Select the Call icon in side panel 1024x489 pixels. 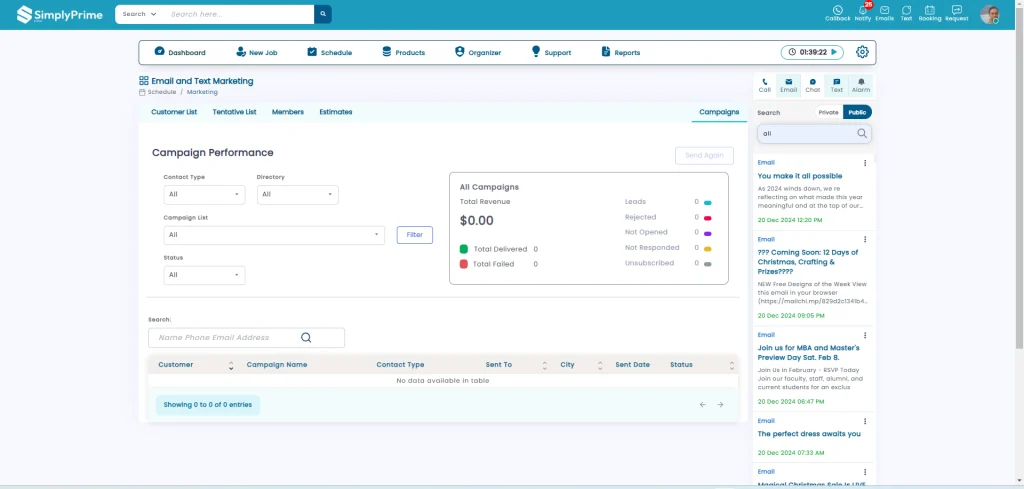pyautogui.click(x=765, y=86)
